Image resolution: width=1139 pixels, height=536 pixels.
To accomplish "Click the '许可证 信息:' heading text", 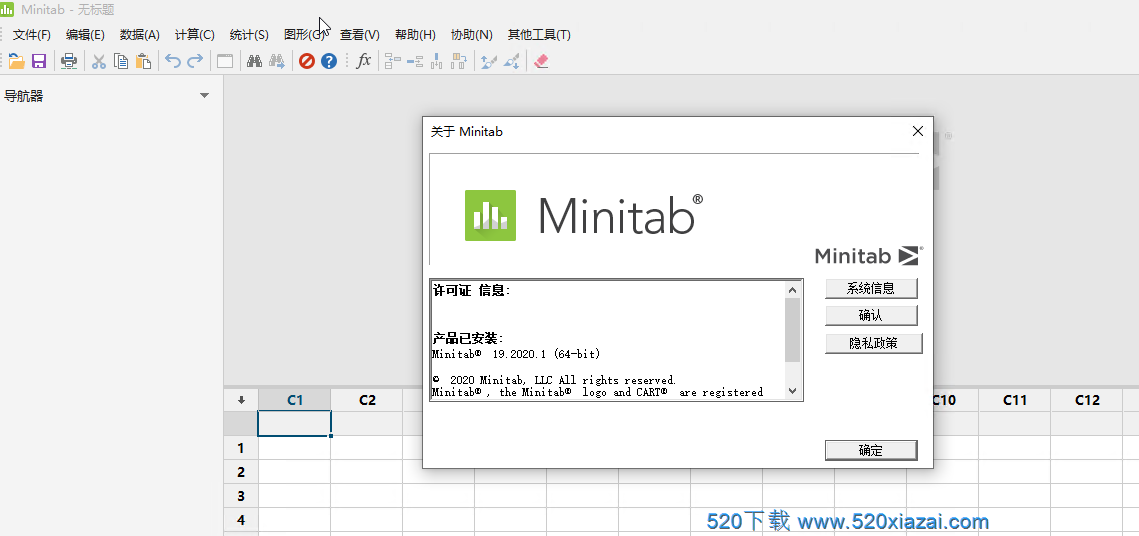I will (x=471, y=291).
